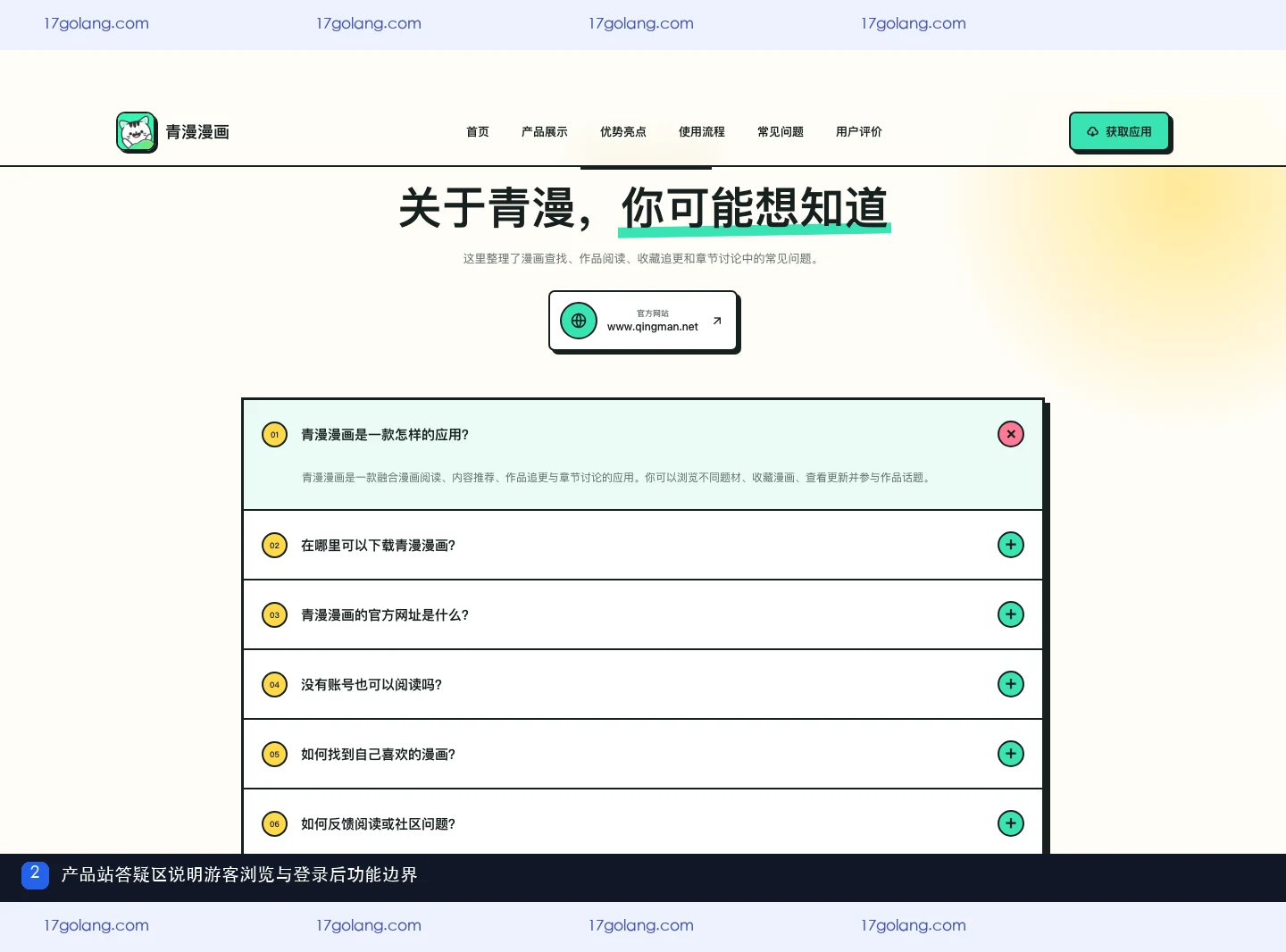Click the 获取应用 button
This screenshot has height=952, width=1286.
pyautogui.click(x=1120, y=132)
